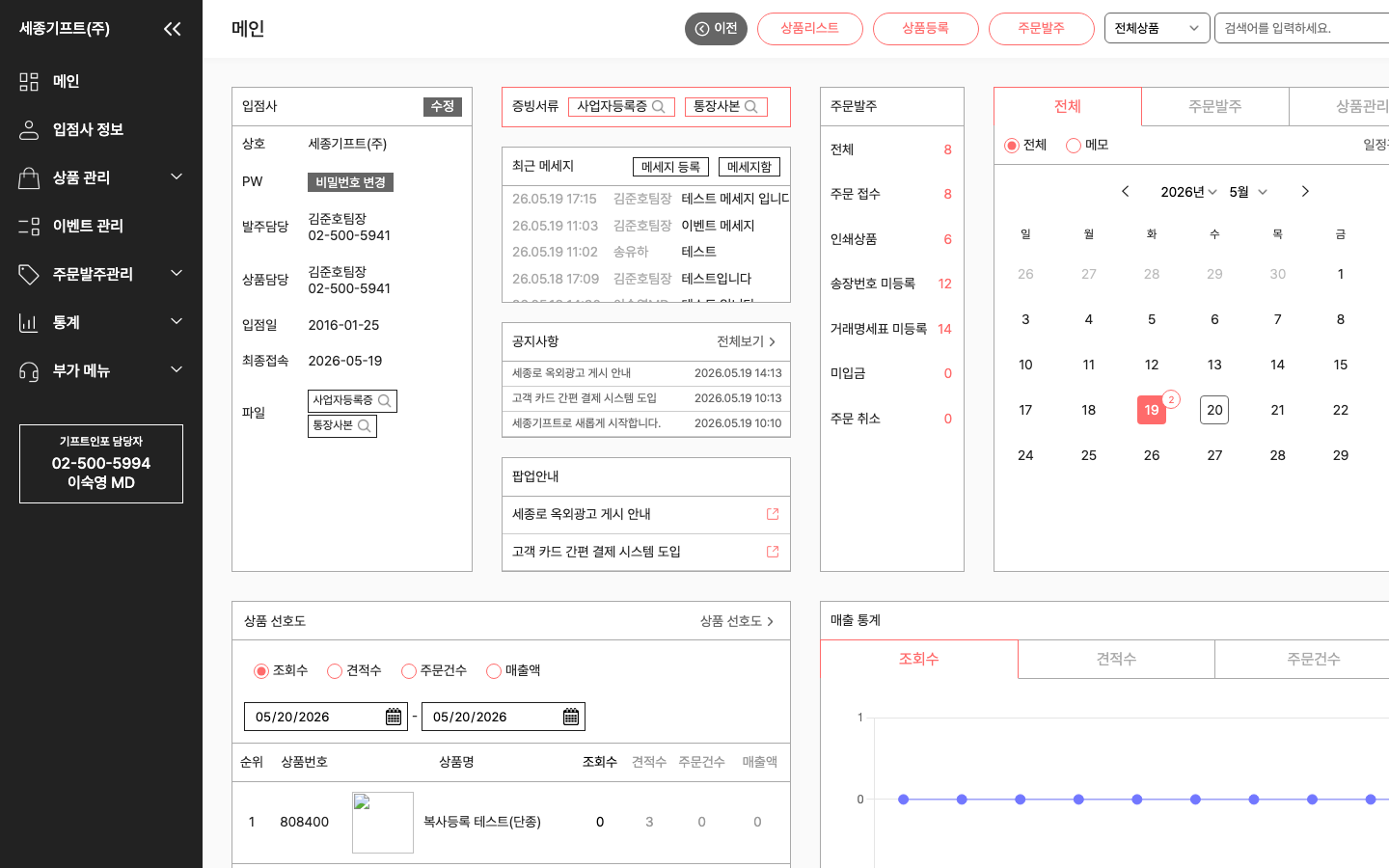1389x868 pixels.
Task: Expand 상품 관리 submenu chevron
Action: 177,176
